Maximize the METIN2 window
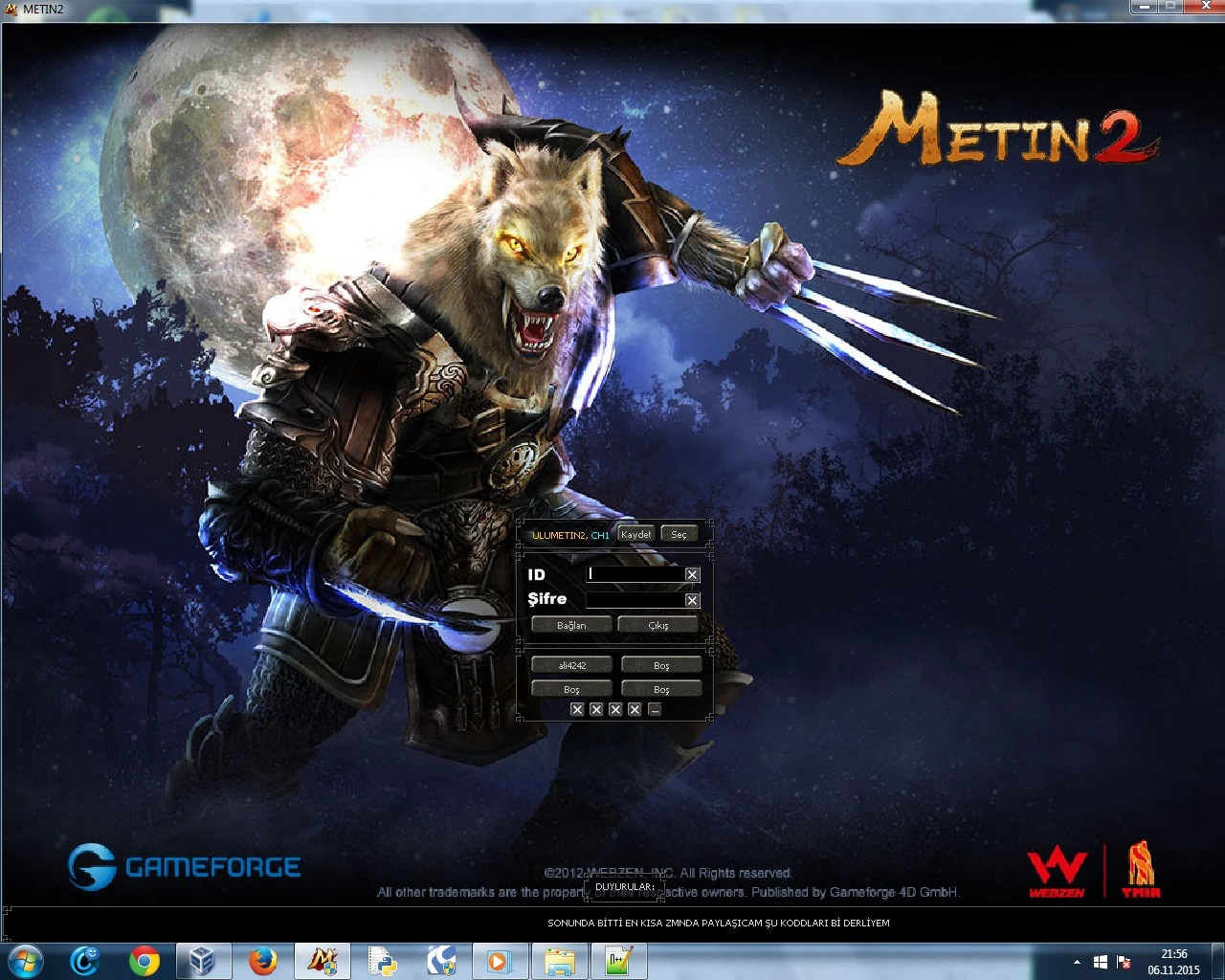 (1169, 7)
